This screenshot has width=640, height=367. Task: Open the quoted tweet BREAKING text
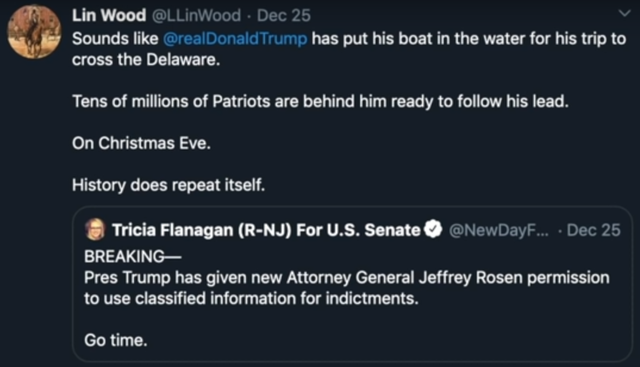[x=133, y=256]
